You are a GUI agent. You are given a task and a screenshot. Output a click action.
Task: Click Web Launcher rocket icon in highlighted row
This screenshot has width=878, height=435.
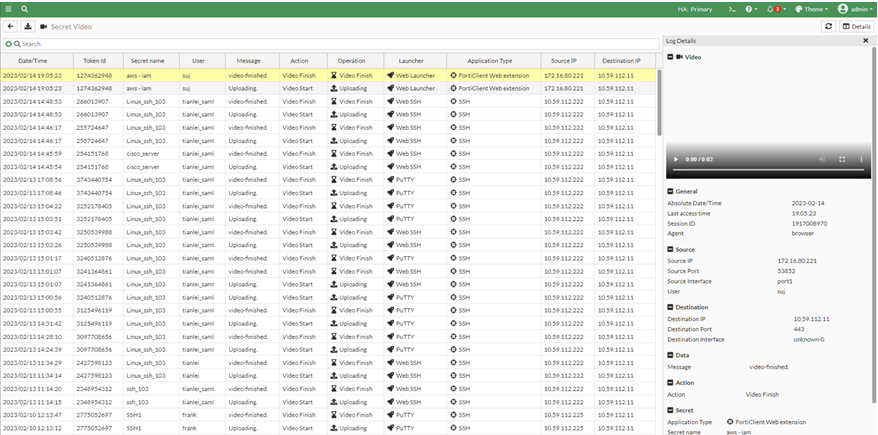[390, 75]
